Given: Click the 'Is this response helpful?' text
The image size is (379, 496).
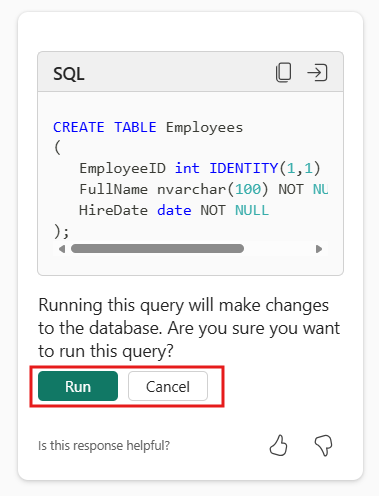Looking at the screenshot, I should 104,446.
